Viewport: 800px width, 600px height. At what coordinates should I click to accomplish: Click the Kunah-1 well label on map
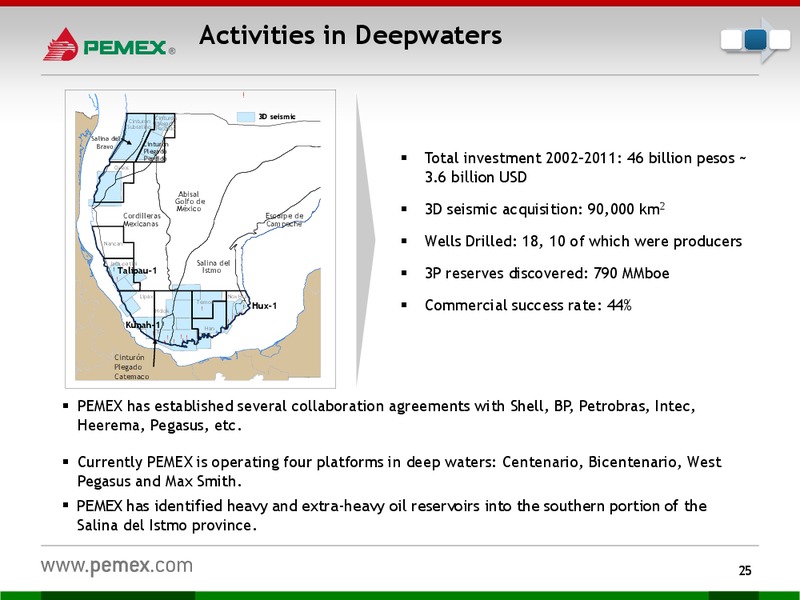click(143, 325)
